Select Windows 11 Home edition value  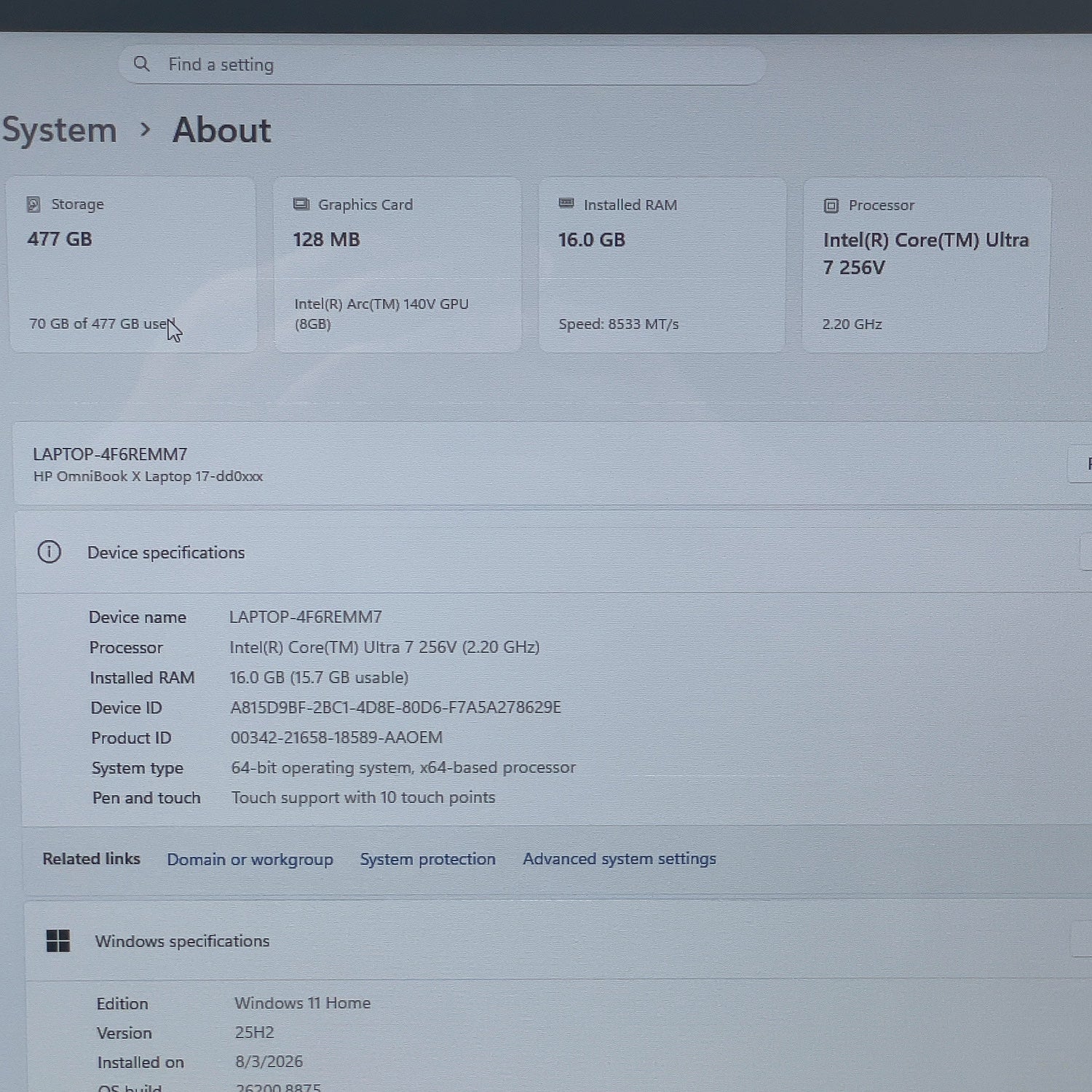coord(302,1003)
